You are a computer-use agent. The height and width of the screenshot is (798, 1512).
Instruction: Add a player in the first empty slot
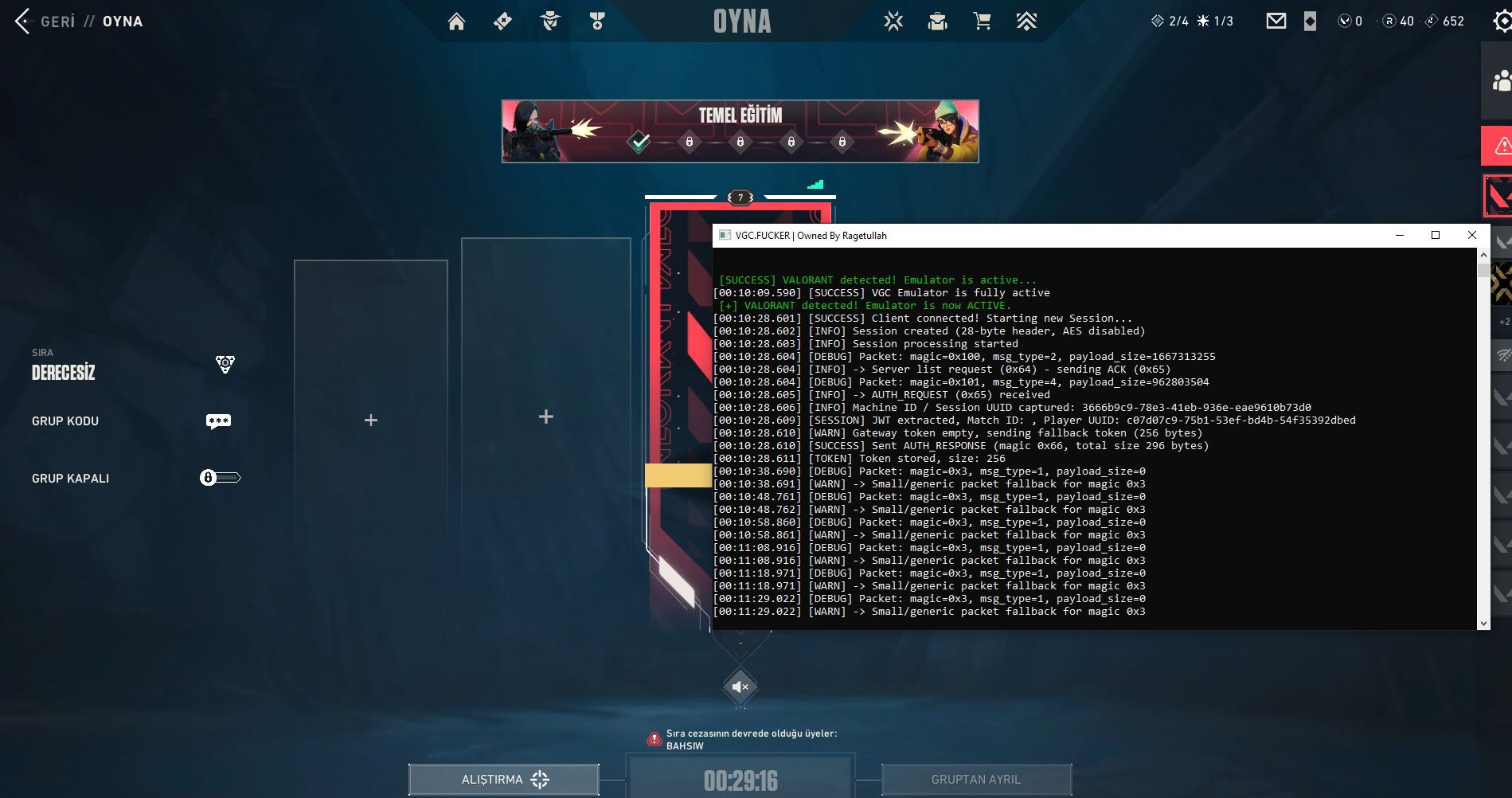pyautogui.click(x=371, y=420)
